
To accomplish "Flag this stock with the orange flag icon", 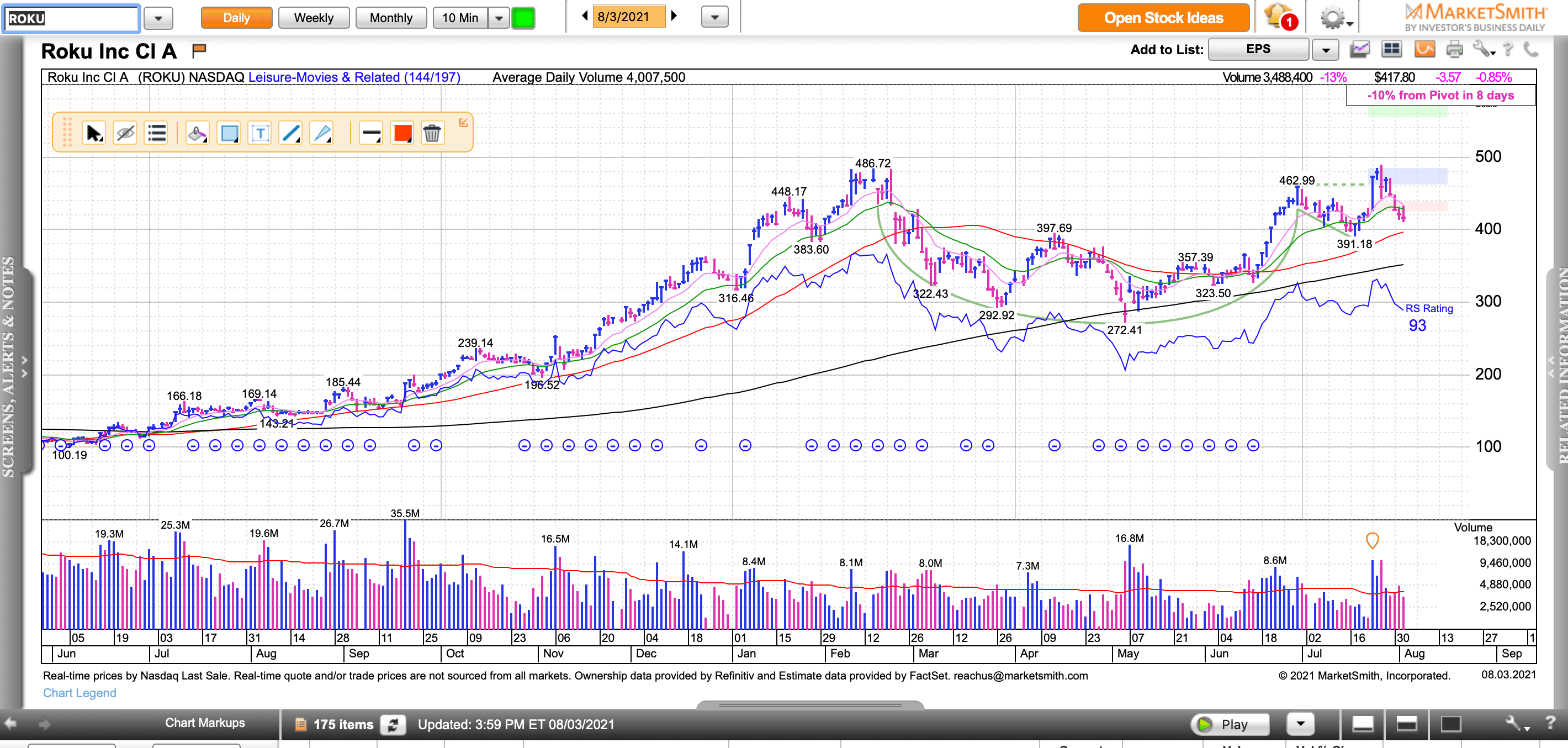I will (x=199, y=51).
